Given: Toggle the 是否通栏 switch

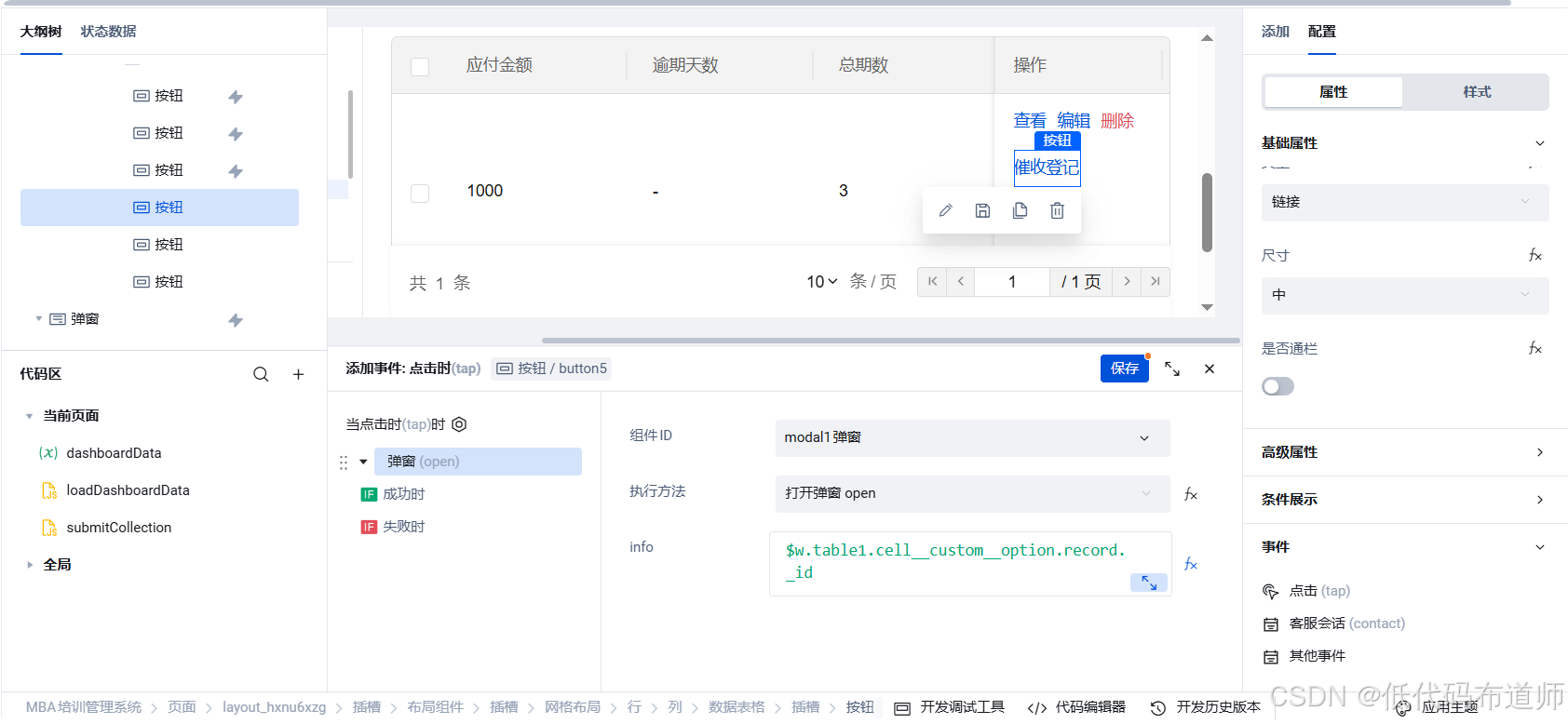Looking at the screenshot, I should (1277, 386).
